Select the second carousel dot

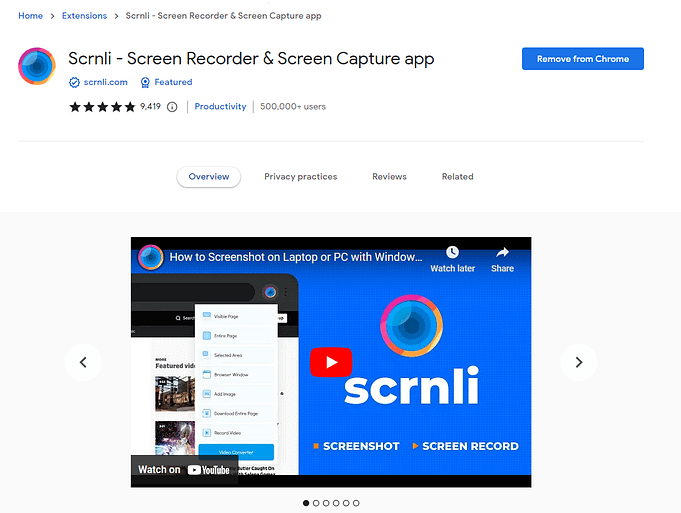tap(316, 503)
